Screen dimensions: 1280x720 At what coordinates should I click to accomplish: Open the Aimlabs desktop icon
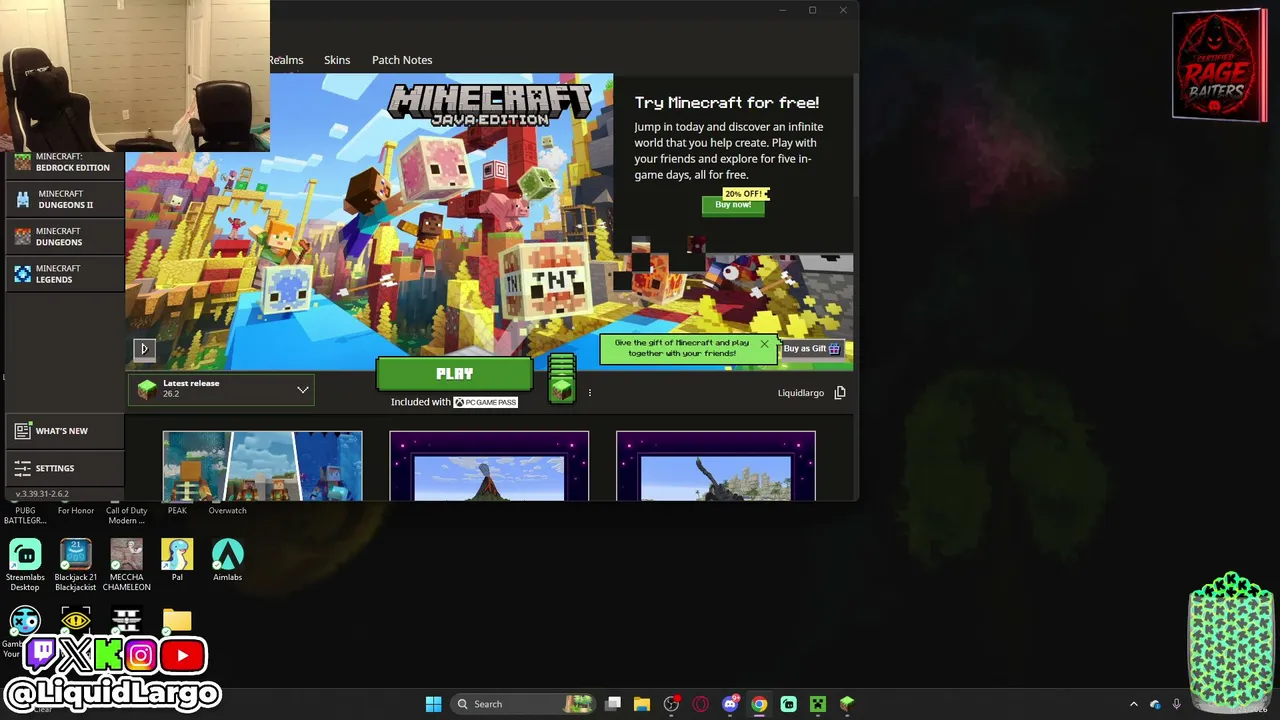click(227, 560)
